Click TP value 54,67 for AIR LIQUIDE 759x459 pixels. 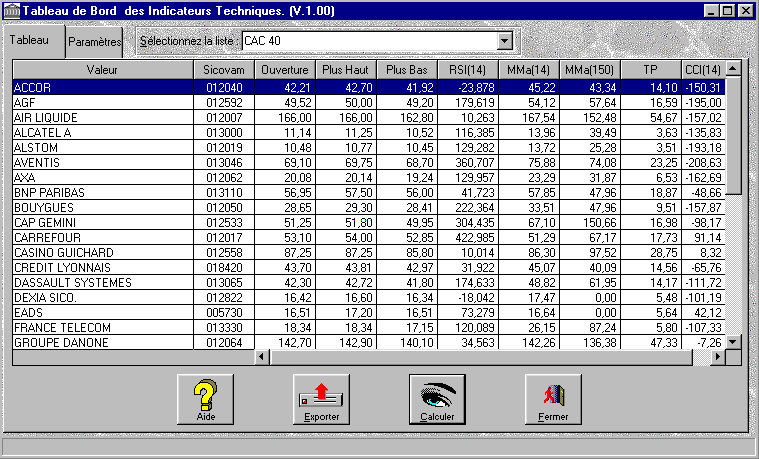point(664,118)
